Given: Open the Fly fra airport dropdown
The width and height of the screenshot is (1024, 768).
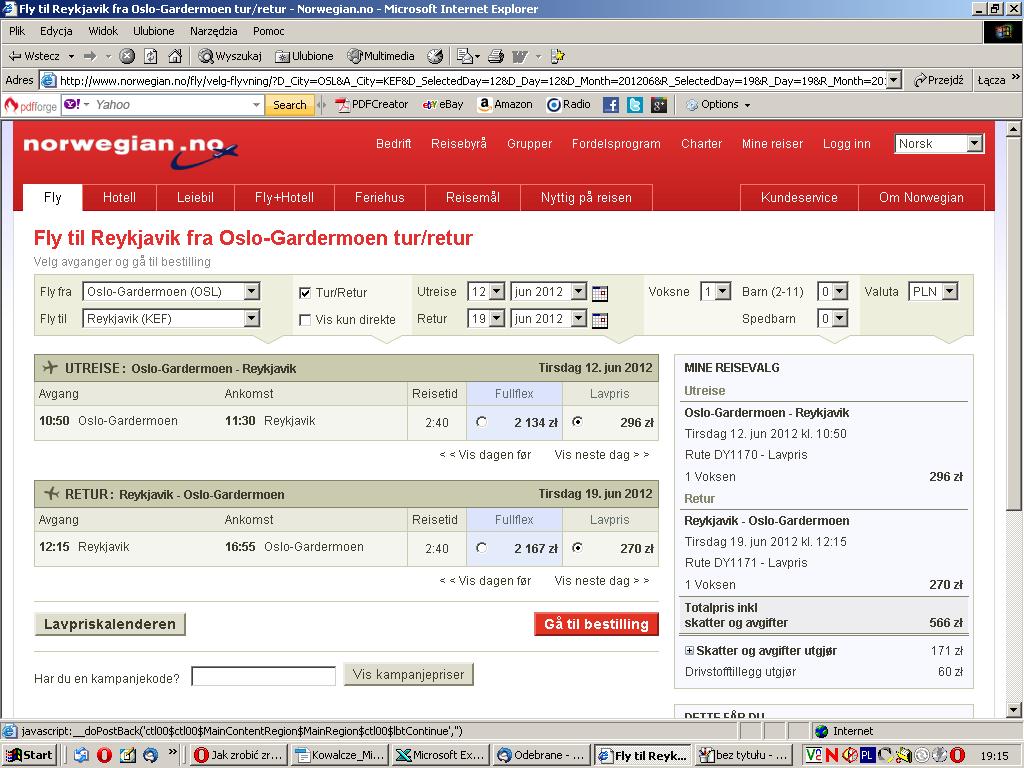Looking at the screenshot, I should (251, 291).
